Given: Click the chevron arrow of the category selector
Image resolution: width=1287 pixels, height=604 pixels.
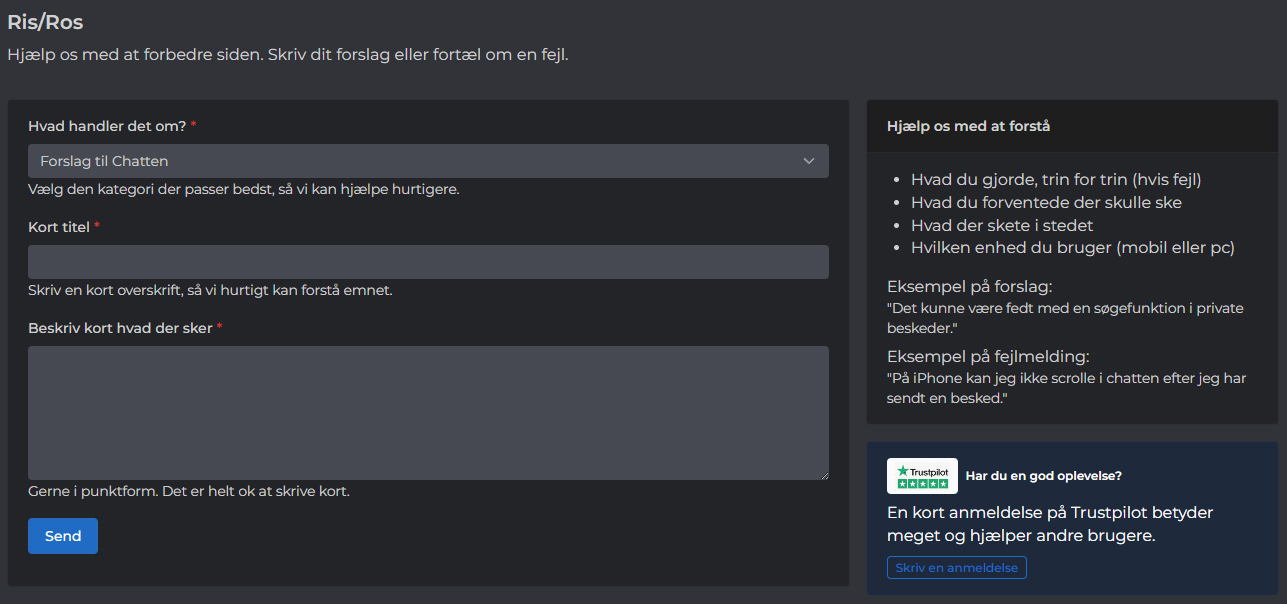Looking at the screenshot, I should point(809,161).
